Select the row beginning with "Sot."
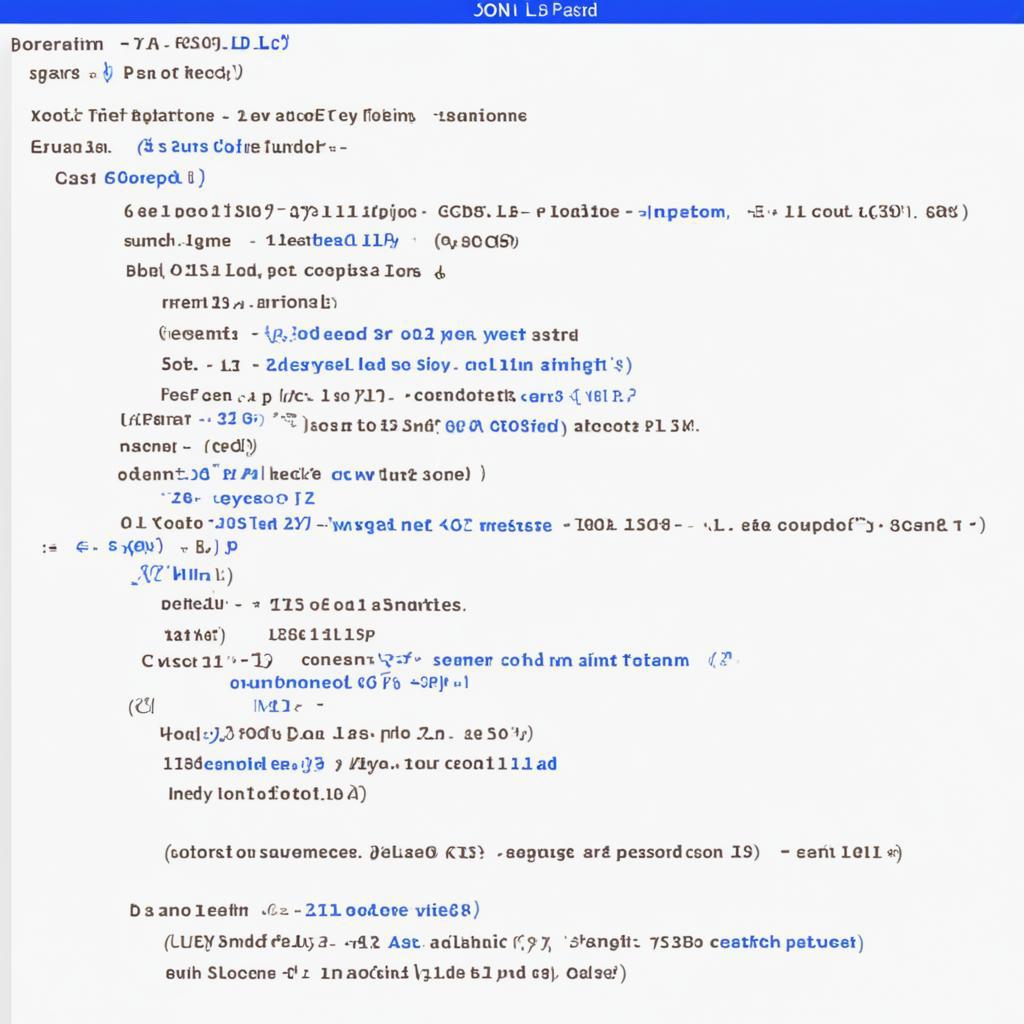The image size is (1024, 1024). click(396, 364)
